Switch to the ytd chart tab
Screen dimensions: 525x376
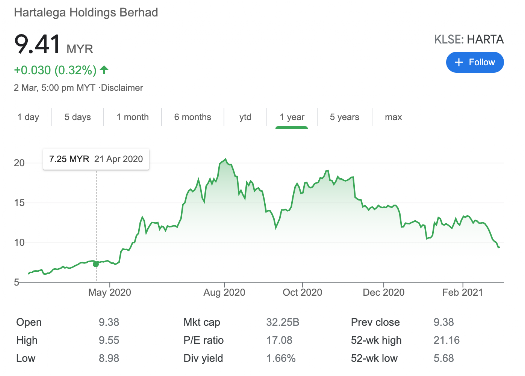click(245, 117)
